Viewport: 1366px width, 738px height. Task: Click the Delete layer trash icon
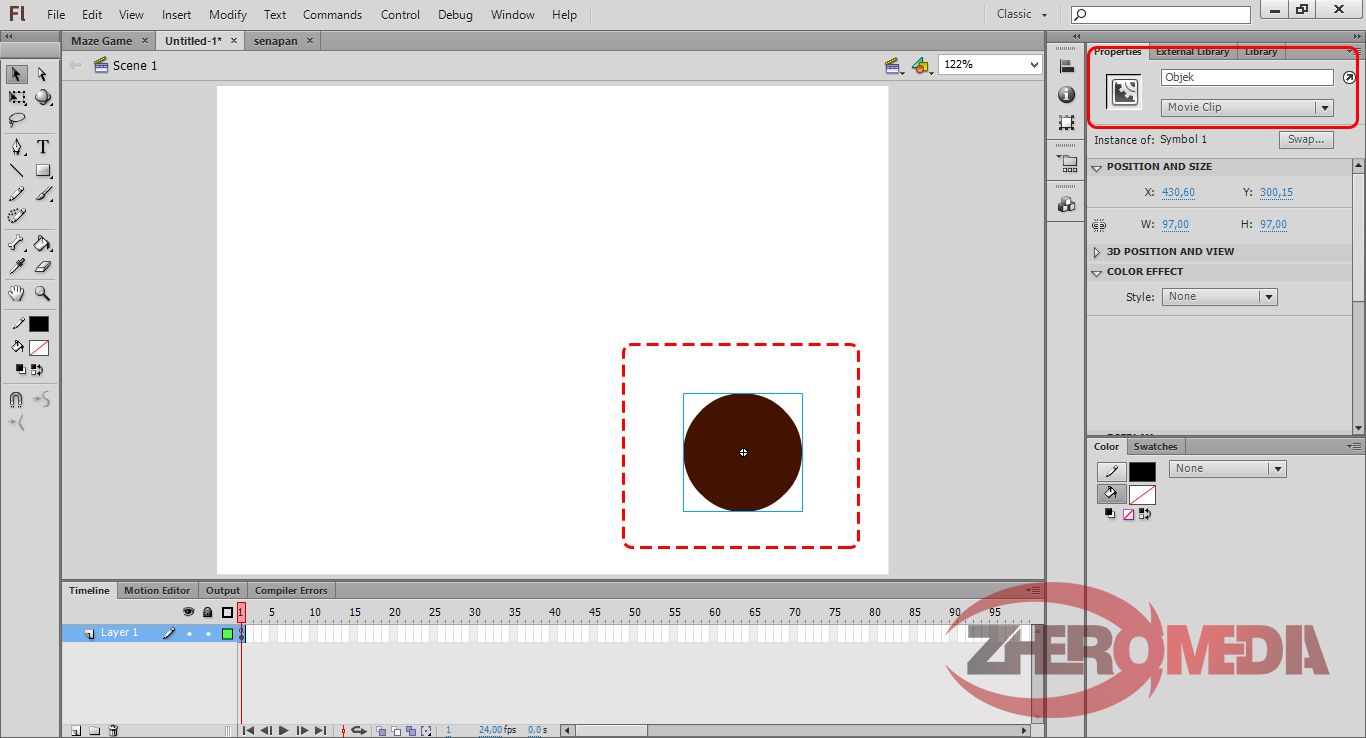pyautogui.click(x=113, y=731)
